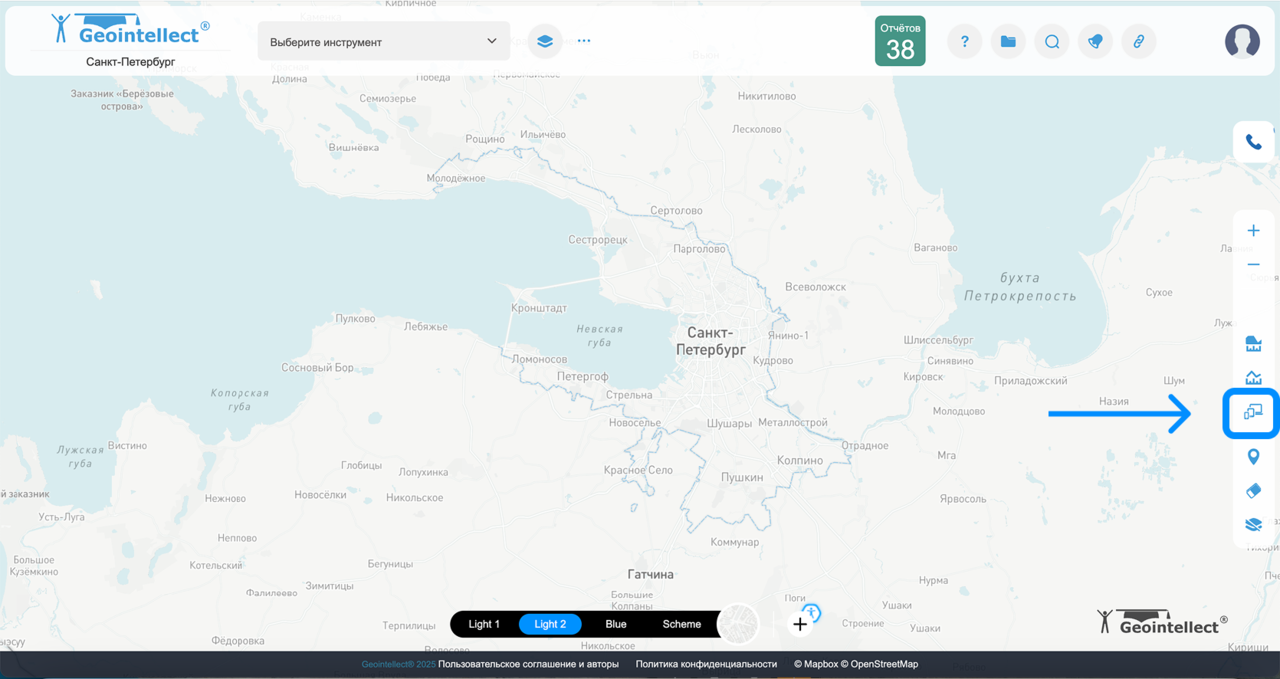1280x679 pixels.
Task: Click the search magnifier icon
Action: point(1052,41)
